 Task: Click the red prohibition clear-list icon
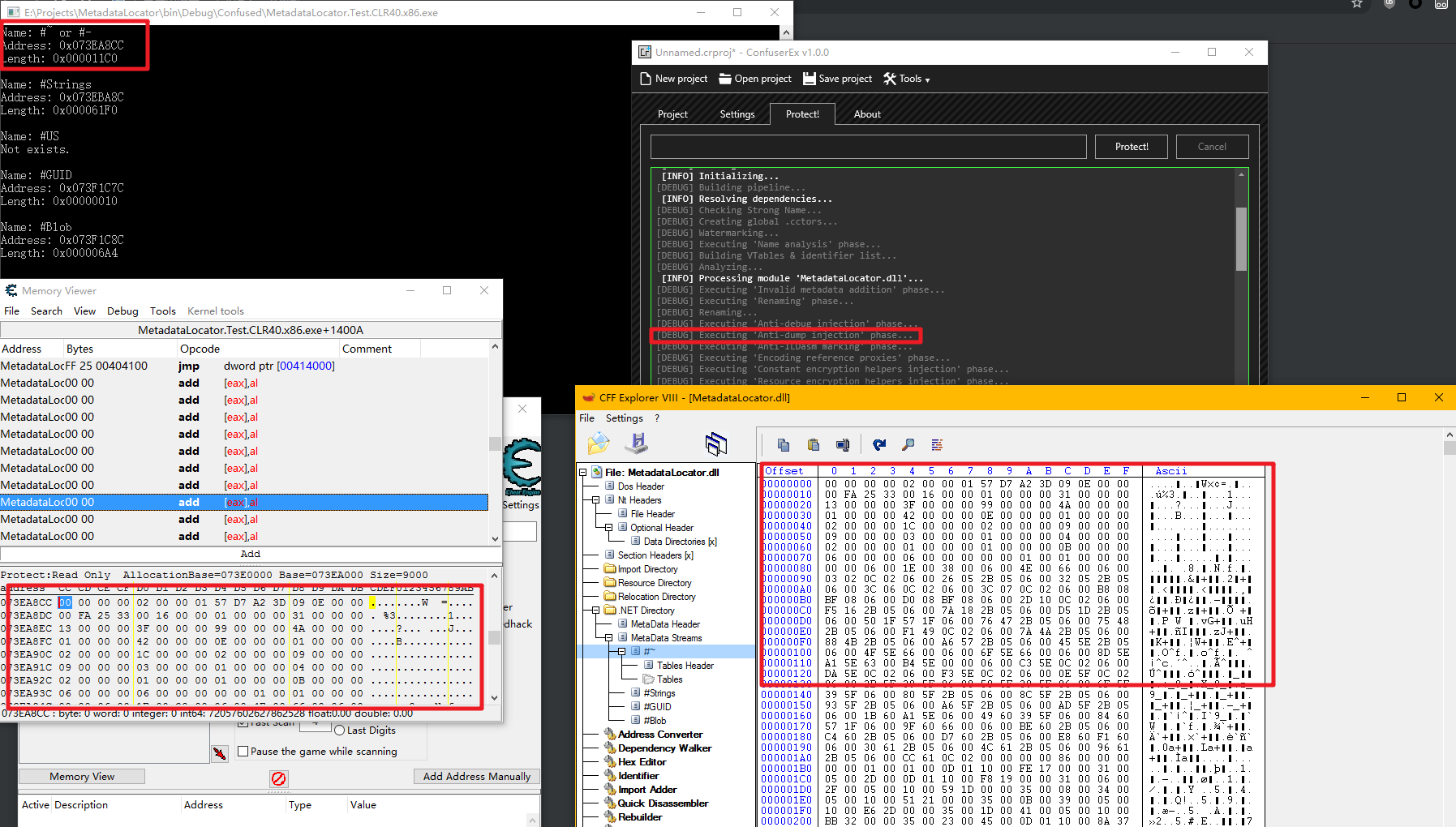pyautogui.click(x=278, y=778)
